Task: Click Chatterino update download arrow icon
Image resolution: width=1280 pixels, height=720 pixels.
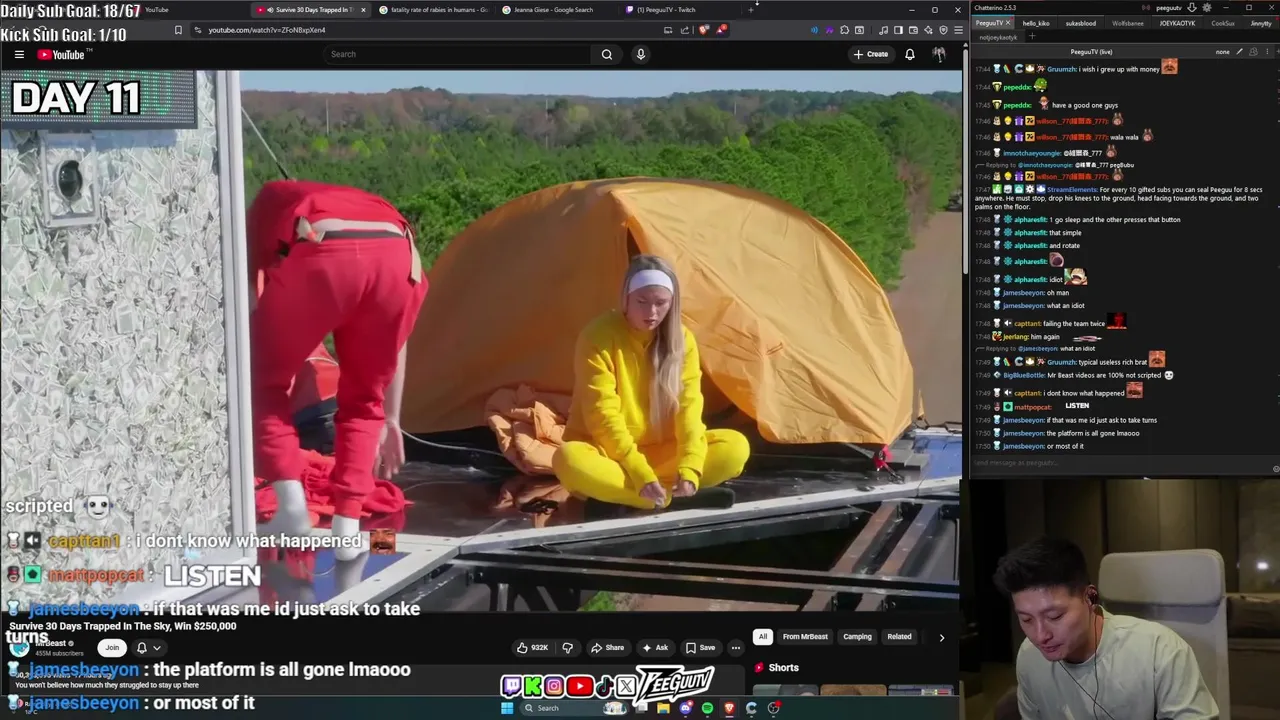Action: [1192, 7]
